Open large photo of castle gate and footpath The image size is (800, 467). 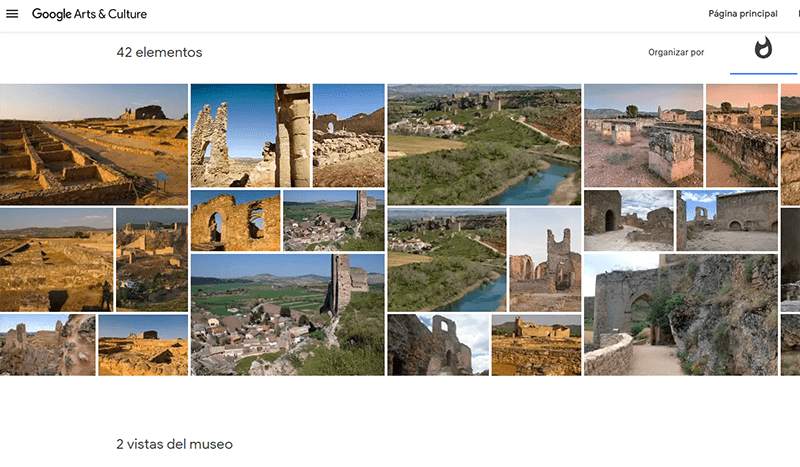pos(680,314)
